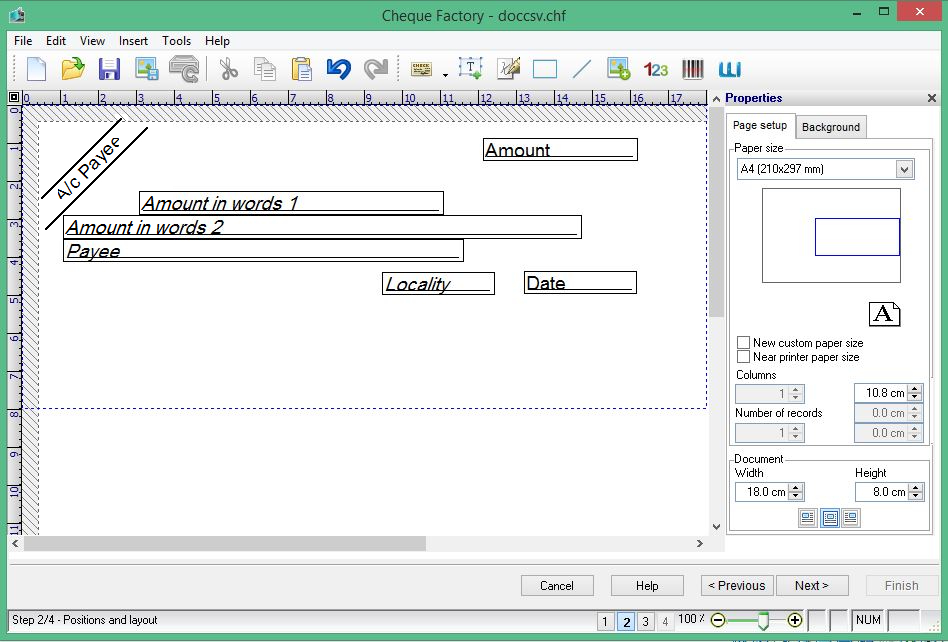
Task: Decrease document Width with down arrow
Action: 796,496
